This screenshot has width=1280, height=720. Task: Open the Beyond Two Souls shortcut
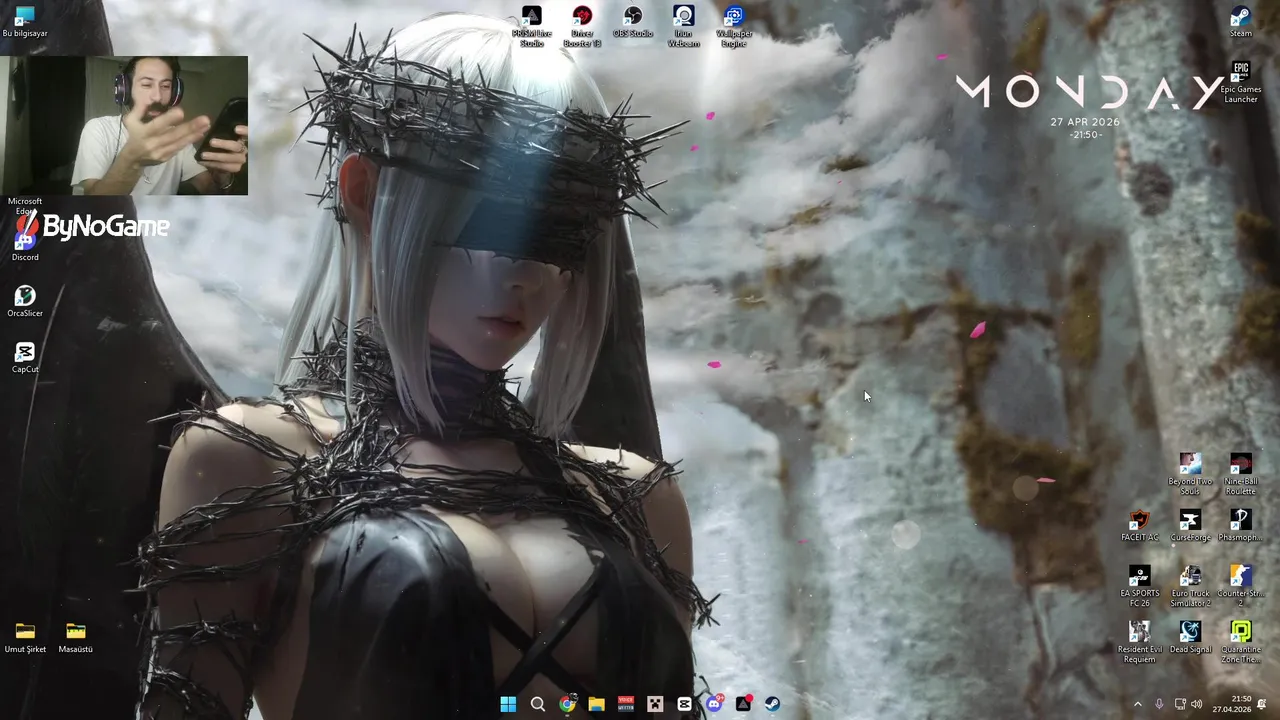tap(1190, 474)
